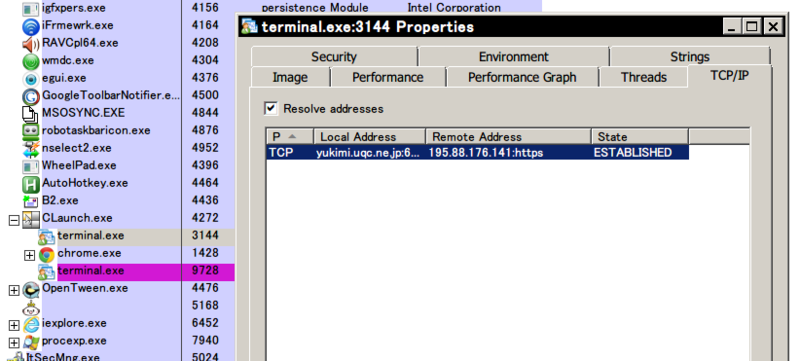Screen dimensions: 800x361
Task: Sort by the State column header
Action: (640, 137)
